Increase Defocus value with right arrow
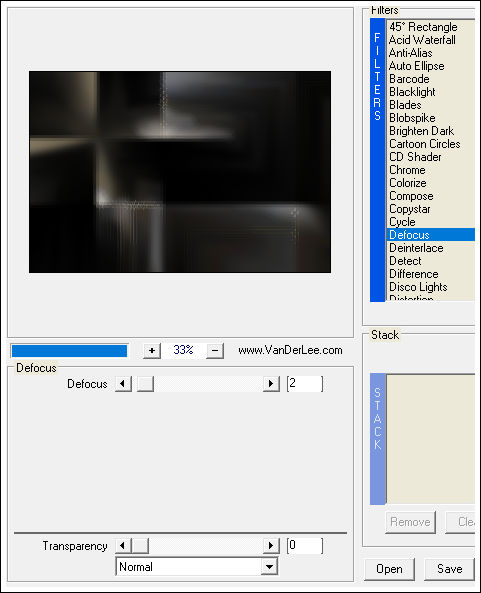This screenshot has height=593, width=481. click(x=271, y=384)
